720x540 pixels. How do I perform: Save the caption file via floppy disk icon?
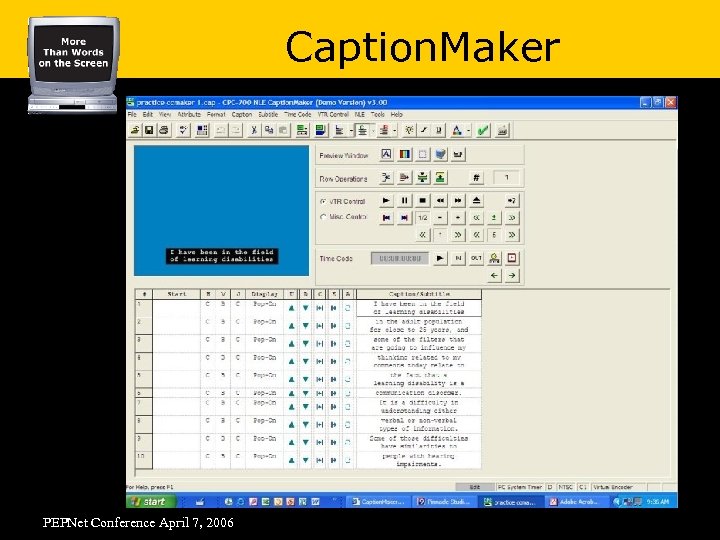149,130
